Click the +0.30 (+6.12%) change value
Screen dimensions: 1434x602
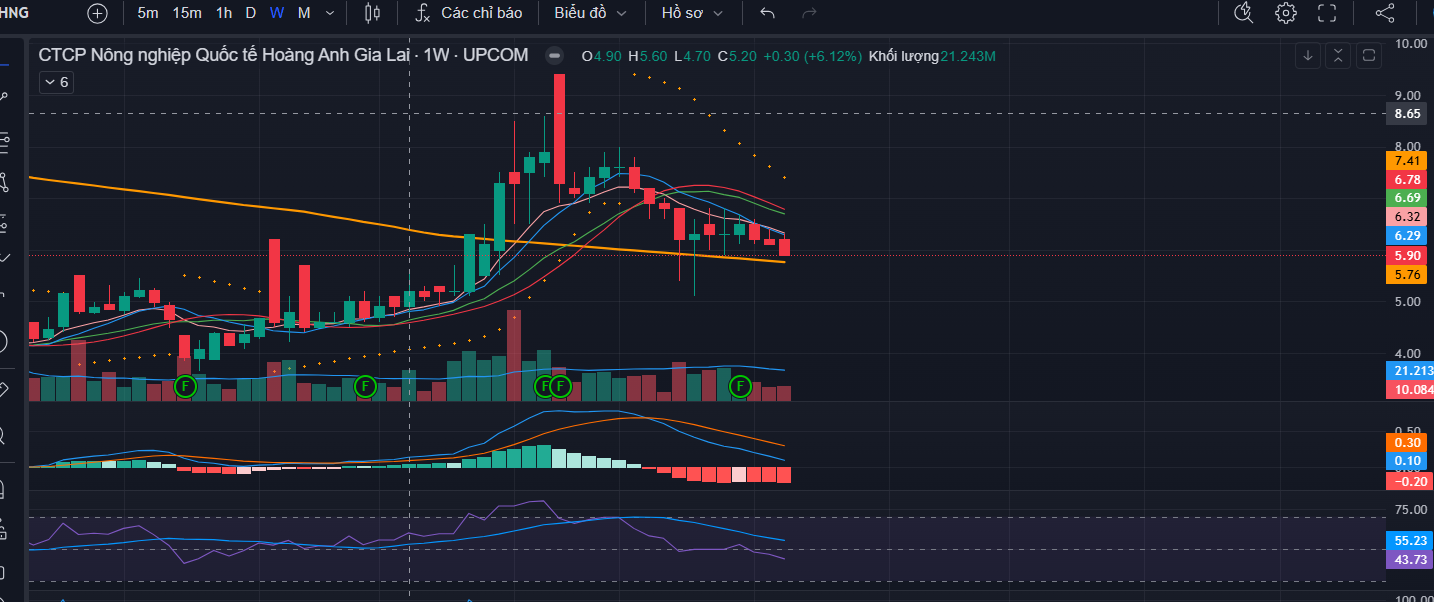tap(812, 56)
